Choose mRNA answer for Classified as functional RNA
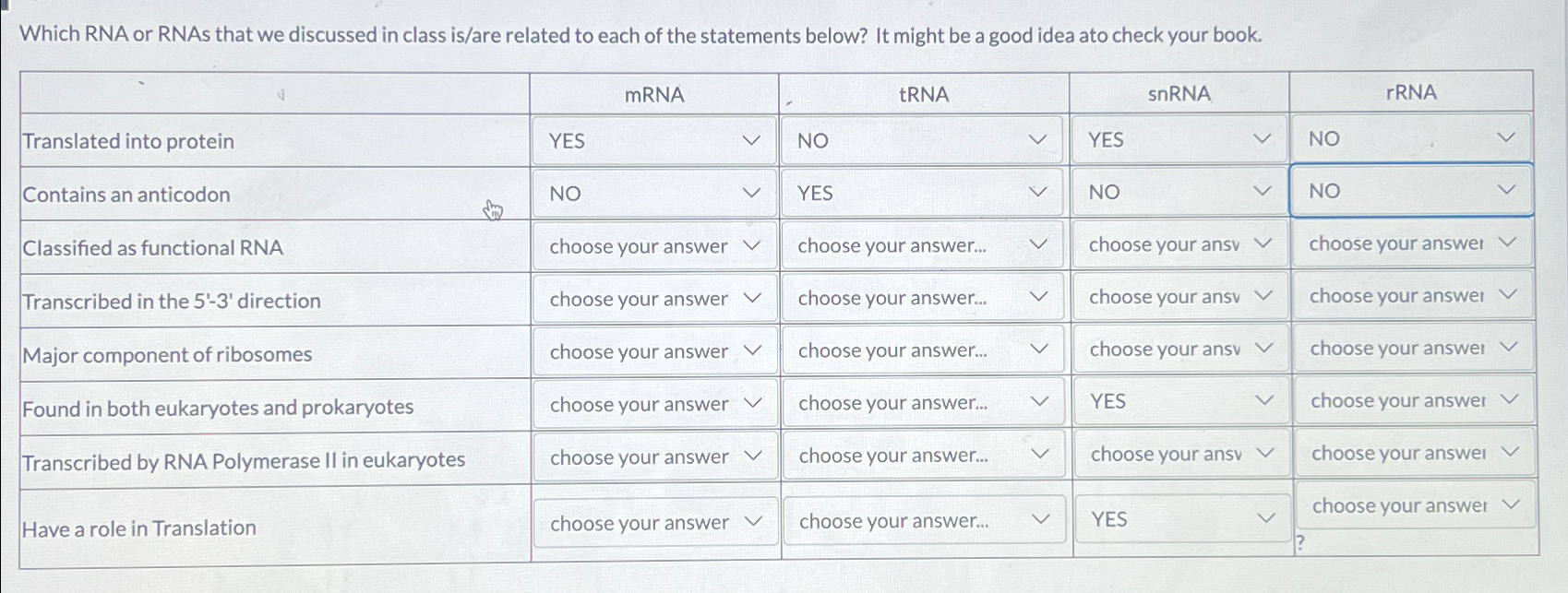Image resolution: width=1568 pixels, height=593 pixels. 654,246
